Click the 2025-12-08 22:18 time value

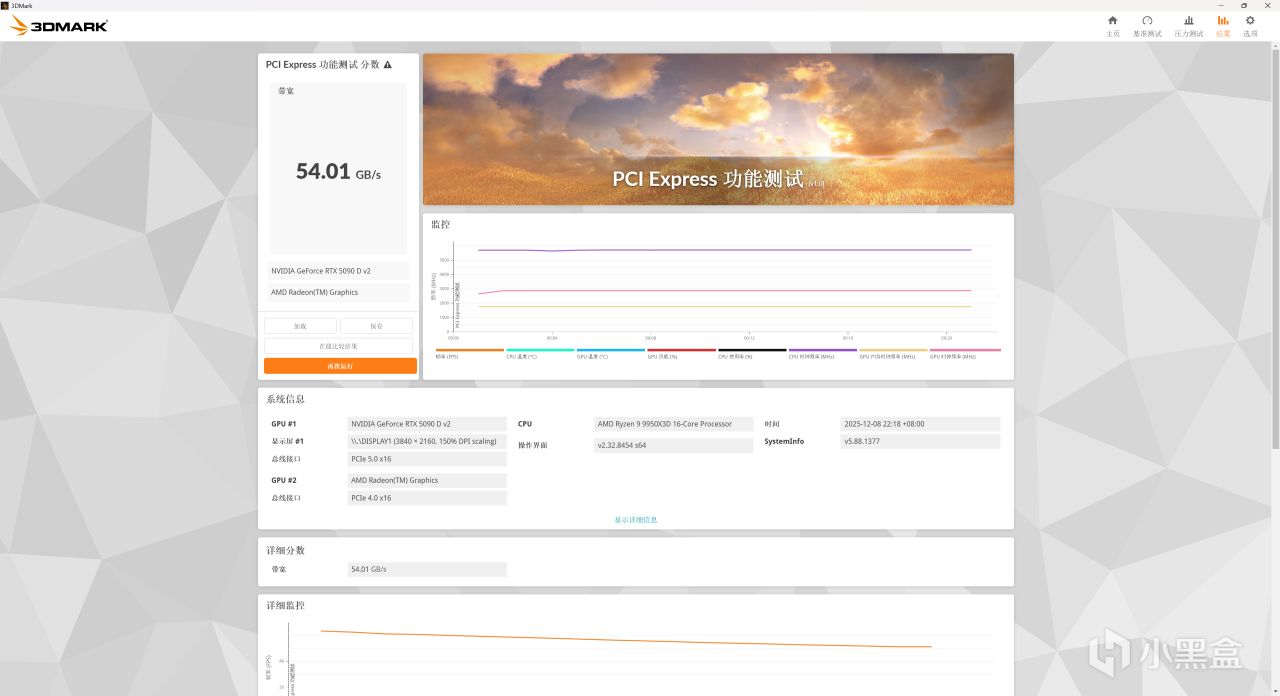(920, 424)
